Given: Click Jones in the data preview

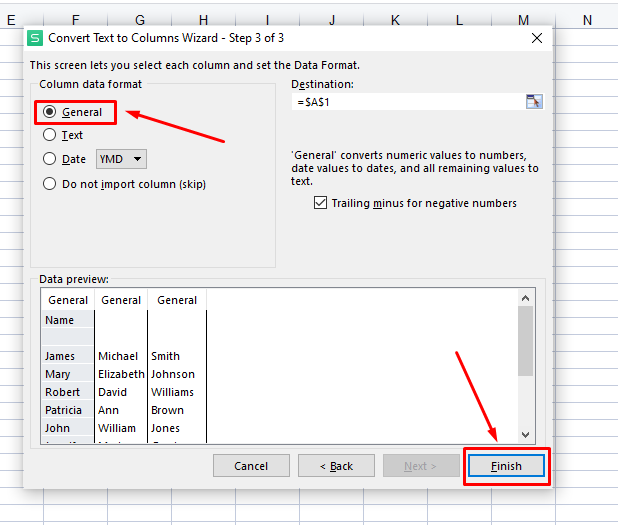Looking at the screenshot, I should 166,428.
